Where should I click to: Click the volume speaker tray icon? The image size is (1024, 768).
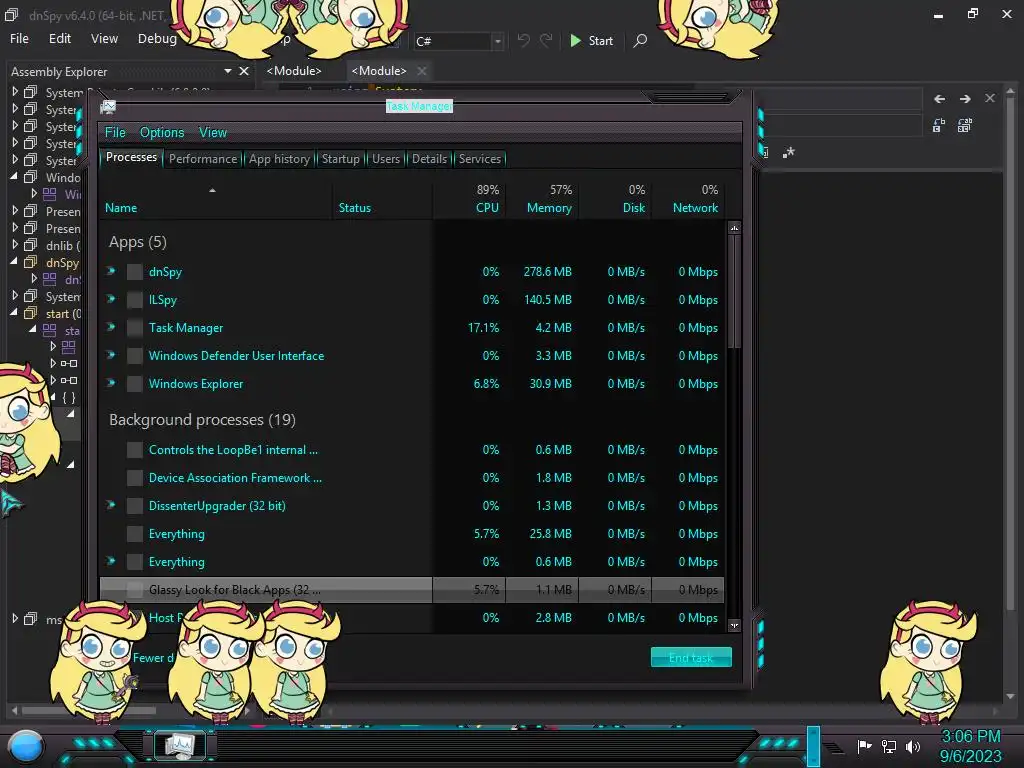913,746
